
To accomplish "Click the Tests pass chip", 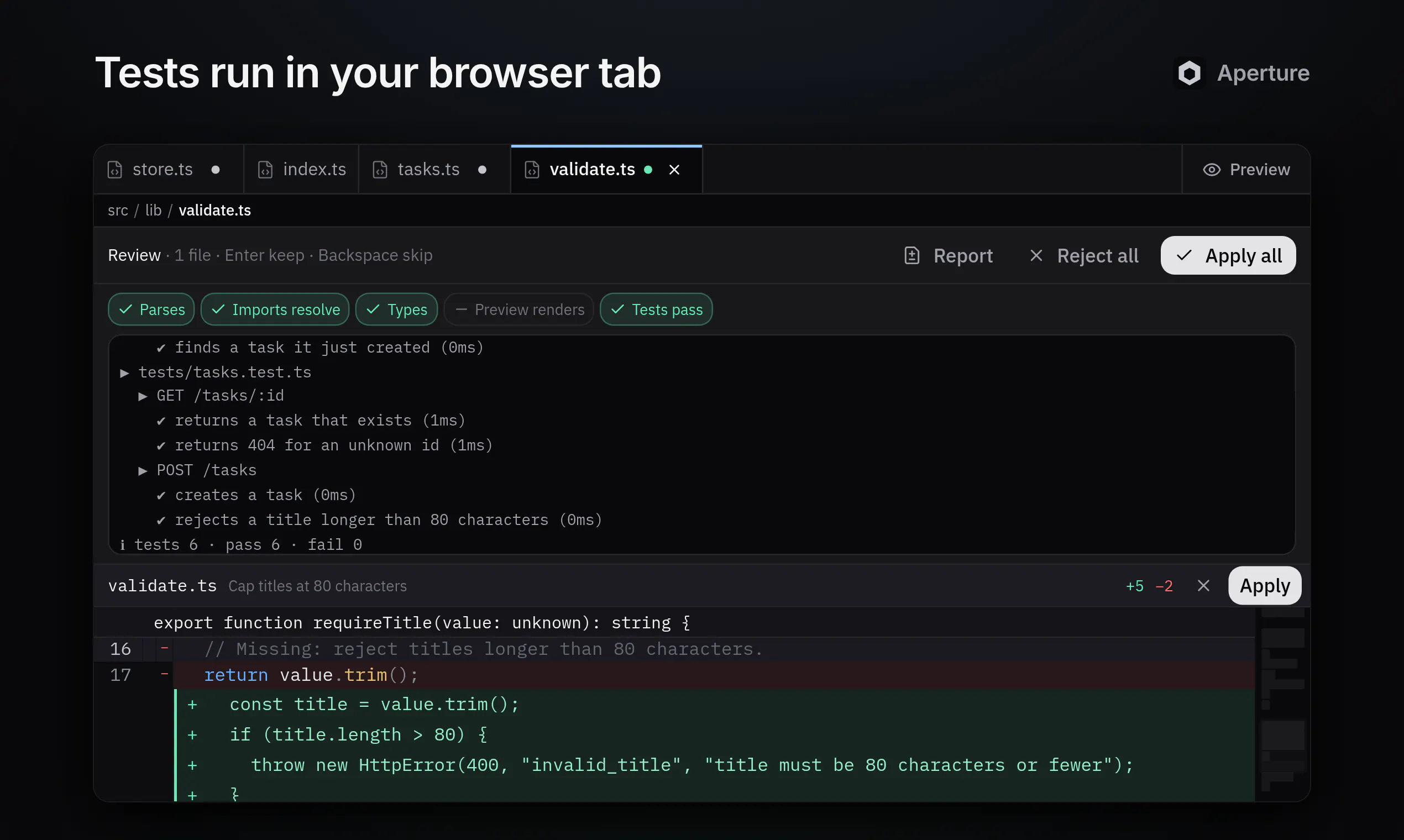I will click(x=656, y=309).
